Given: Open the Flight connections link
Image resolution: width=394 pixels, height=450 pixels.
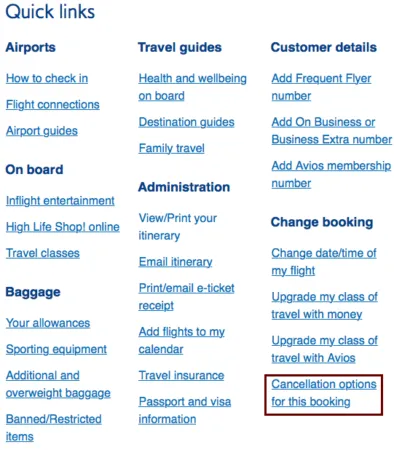Looking at the screenshot, I should 53,105.
